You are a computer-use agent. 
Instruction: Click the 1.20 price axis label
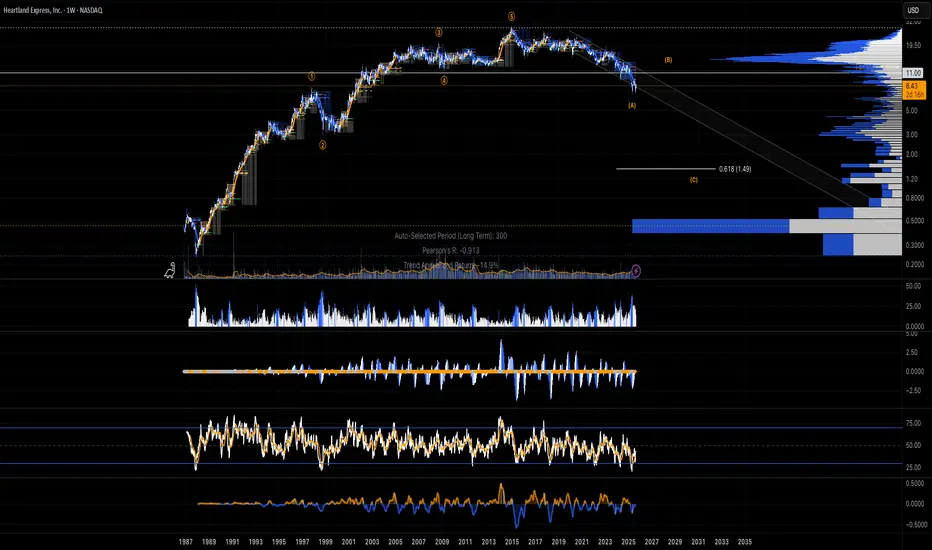point(912,179)
